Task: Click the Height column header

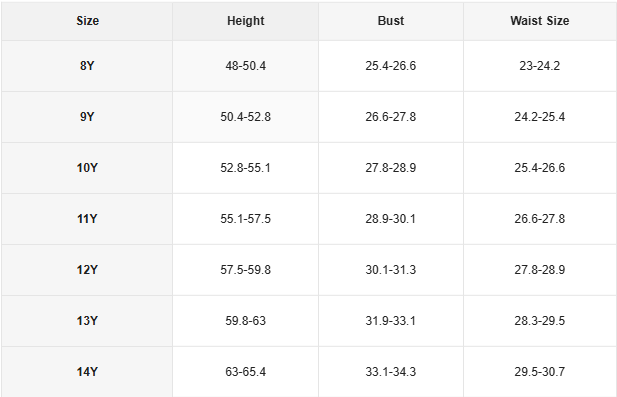Action: point(246,21)
